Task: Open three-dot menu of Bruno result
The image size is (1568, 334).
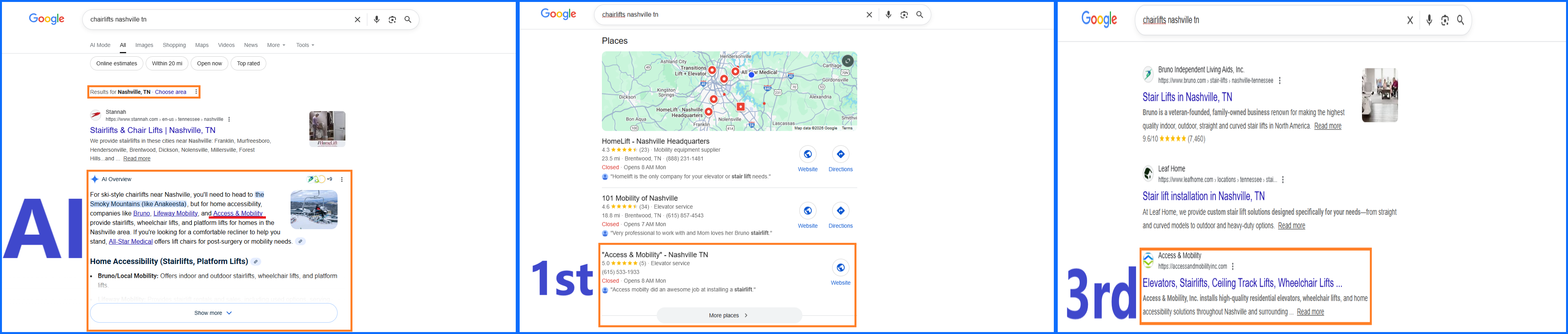Action: [1280, 80]
